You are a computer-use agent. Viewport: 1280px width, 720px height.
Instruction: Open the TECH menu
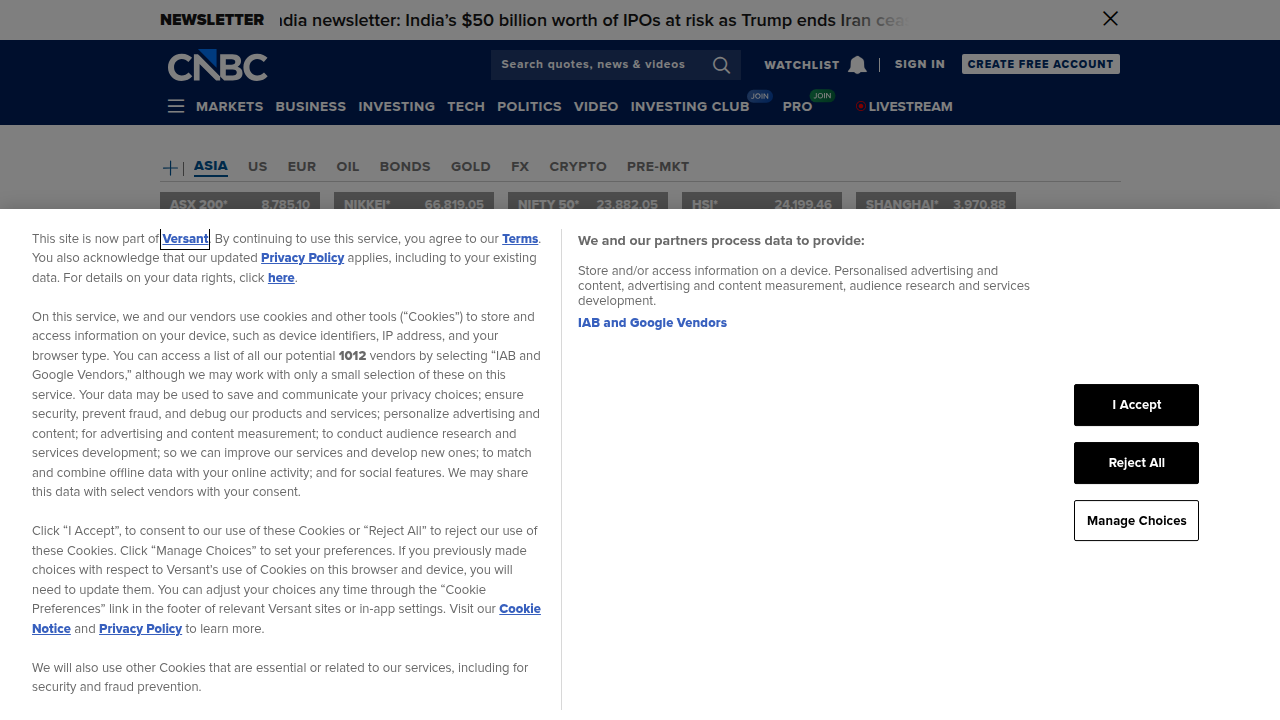(466, 107)
